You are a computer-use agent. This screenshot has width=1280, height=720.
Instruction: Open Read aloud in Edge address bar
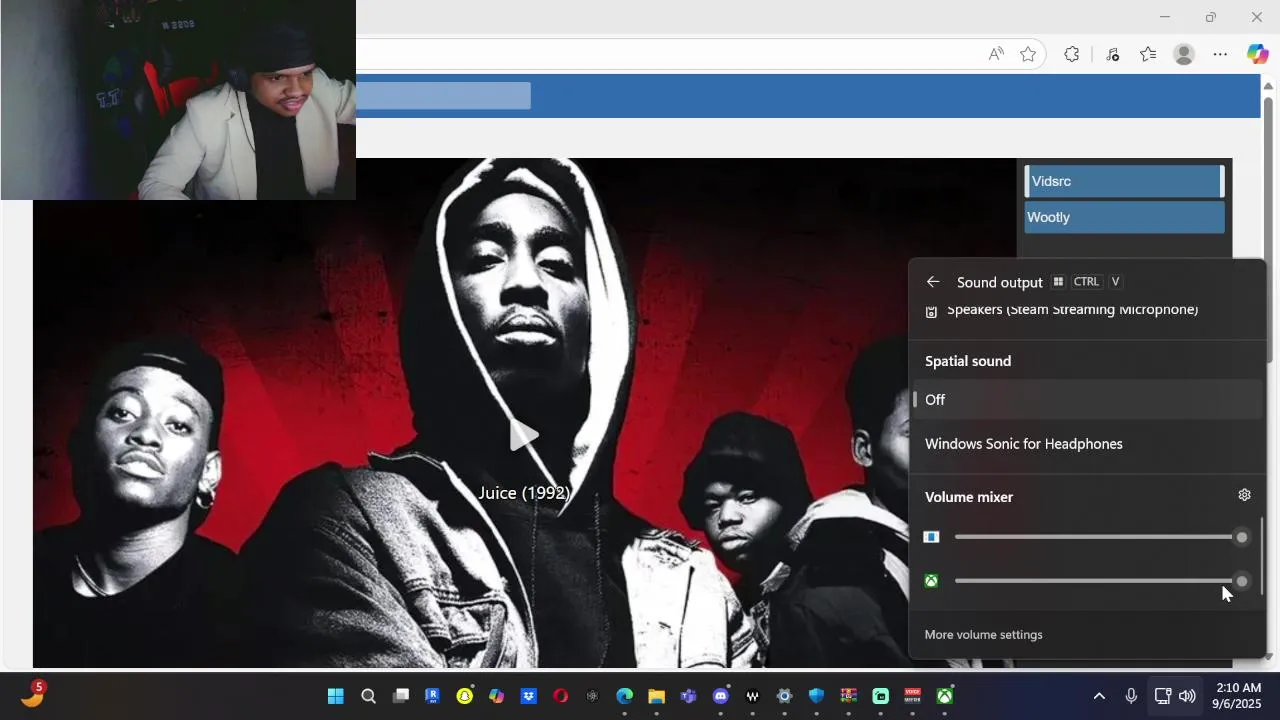[996, 54]
